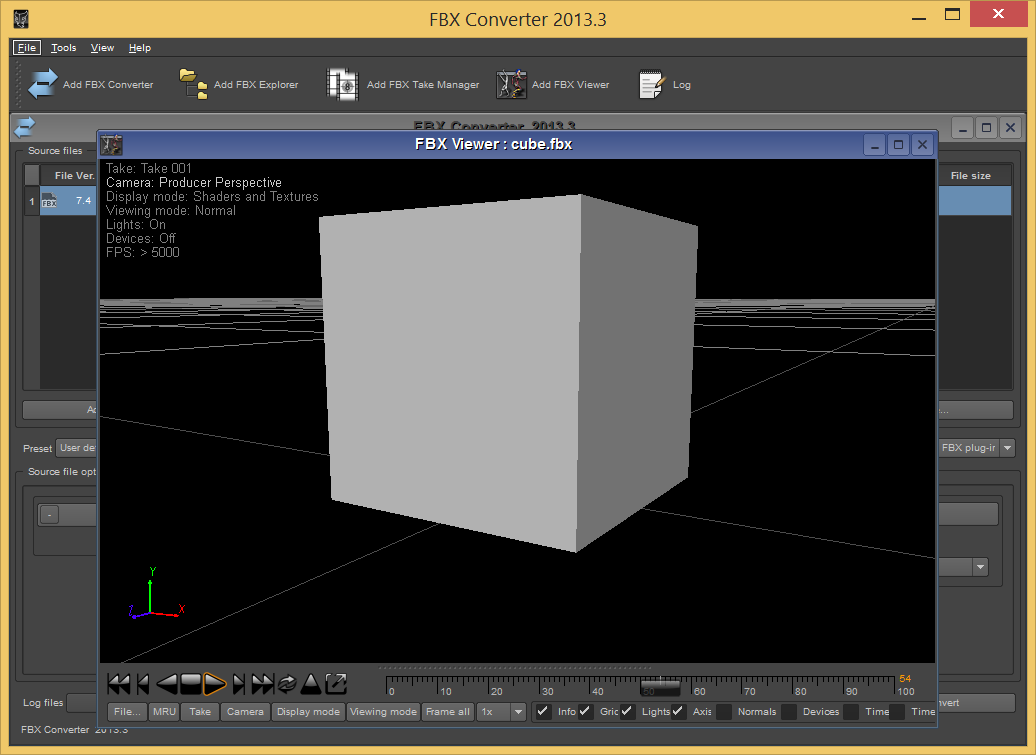The width and height of the screenshot is (1036, 755).
Task: Open the Help menu
Action: (x=139, y=48)
